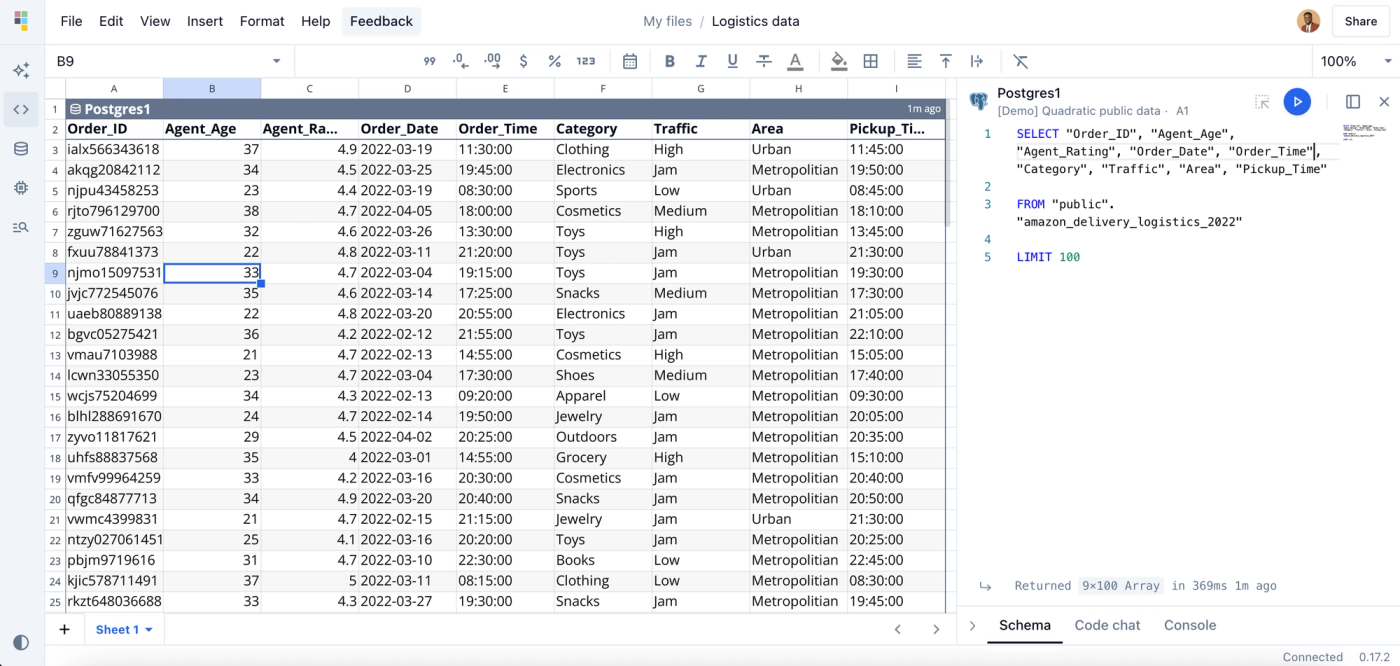Open horizontal alignment options
The width and height of the screenshot is (1400, 666).
914,61
